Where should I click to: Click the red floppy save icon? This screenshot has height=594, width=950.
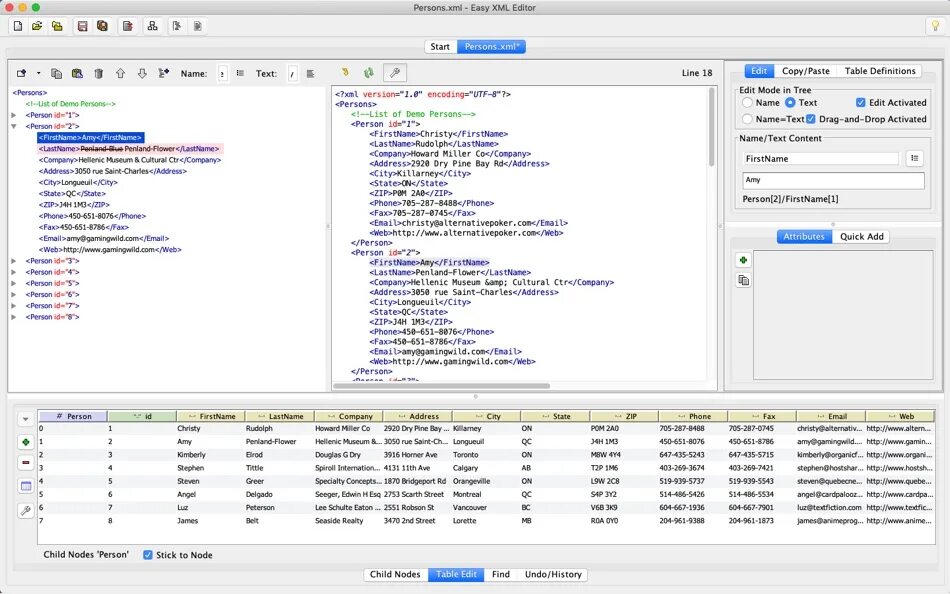pos(82,26)
